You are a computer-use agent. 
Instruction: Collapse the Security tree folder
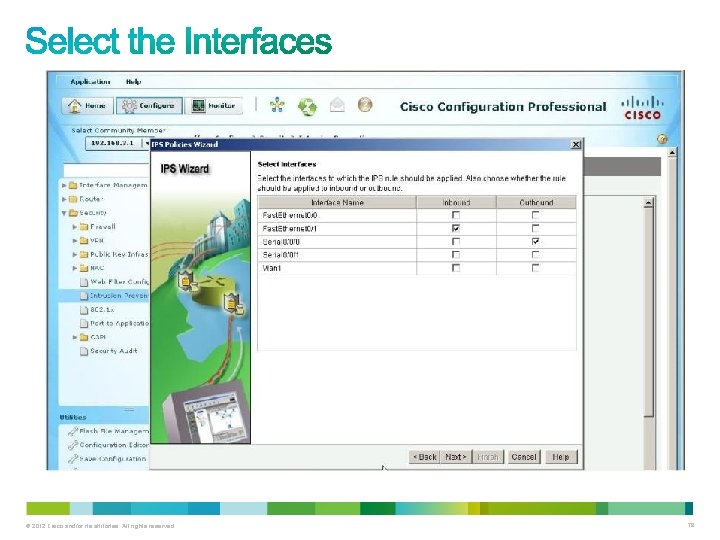click(x=64, y=213)
